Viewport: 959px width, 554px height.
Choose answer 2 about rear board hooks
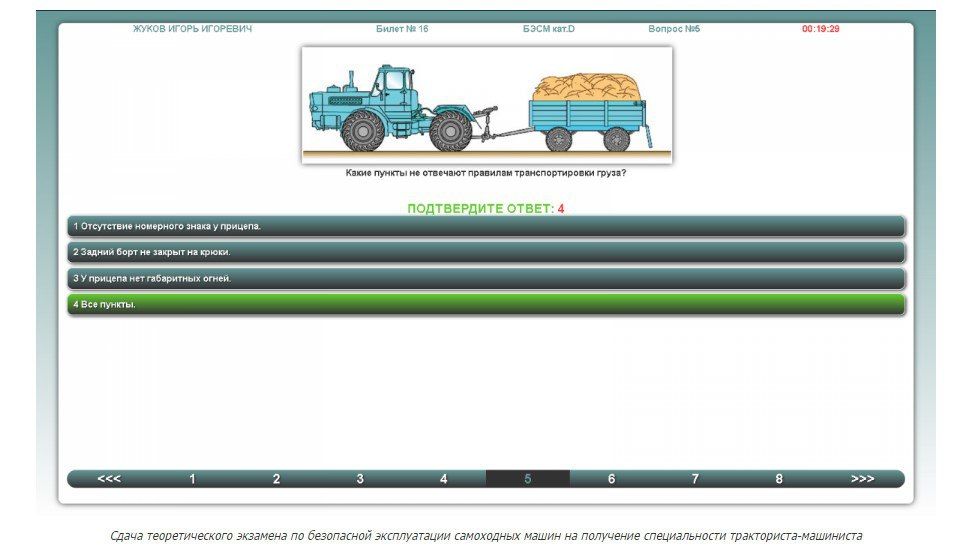485,252
